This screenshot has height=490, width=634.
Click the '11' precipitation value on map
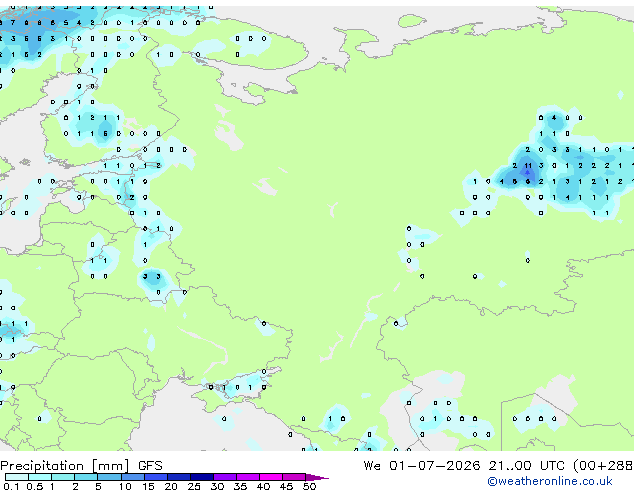pyautogui.click(x=528, y=166)
